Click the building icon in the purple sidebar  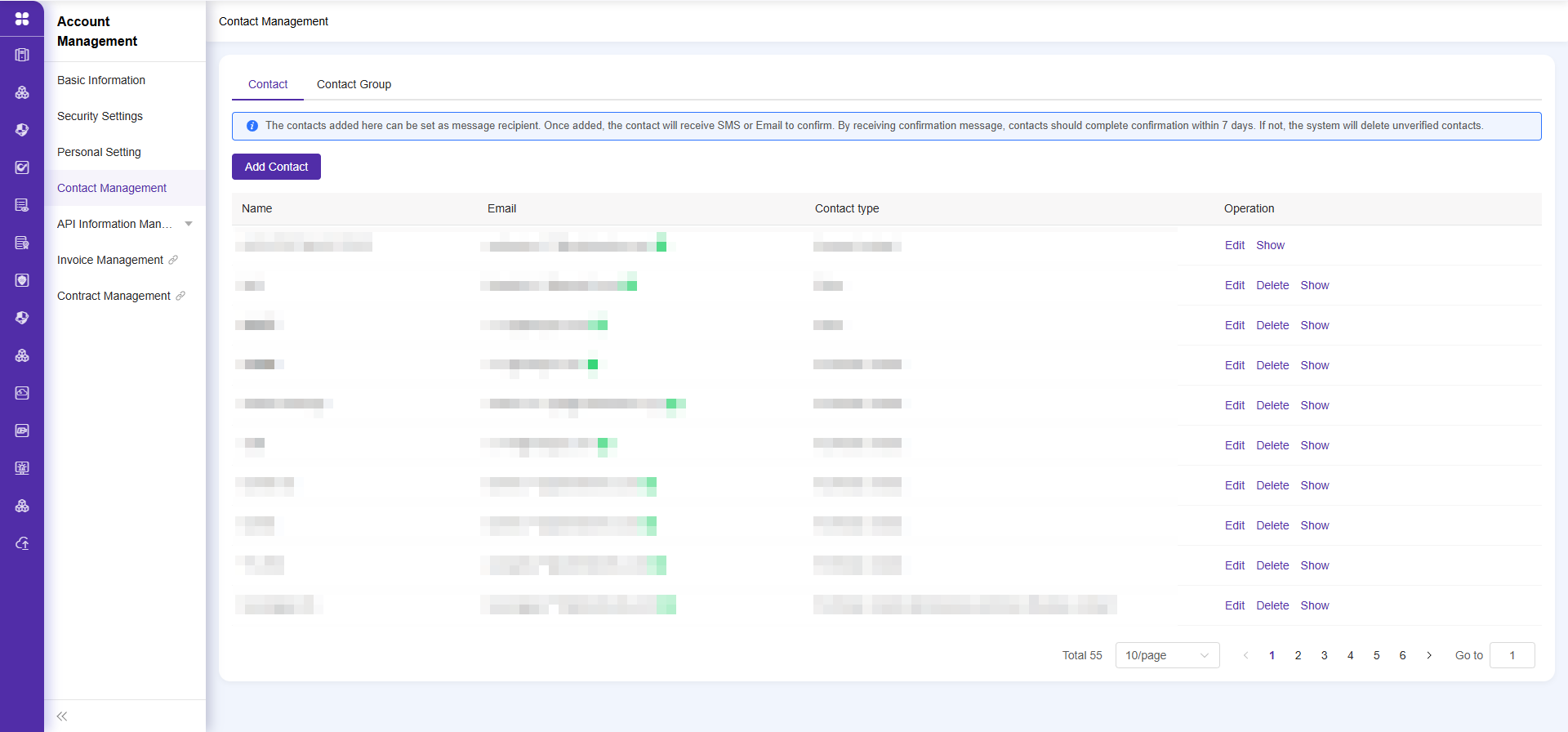[x=22, y=55]
